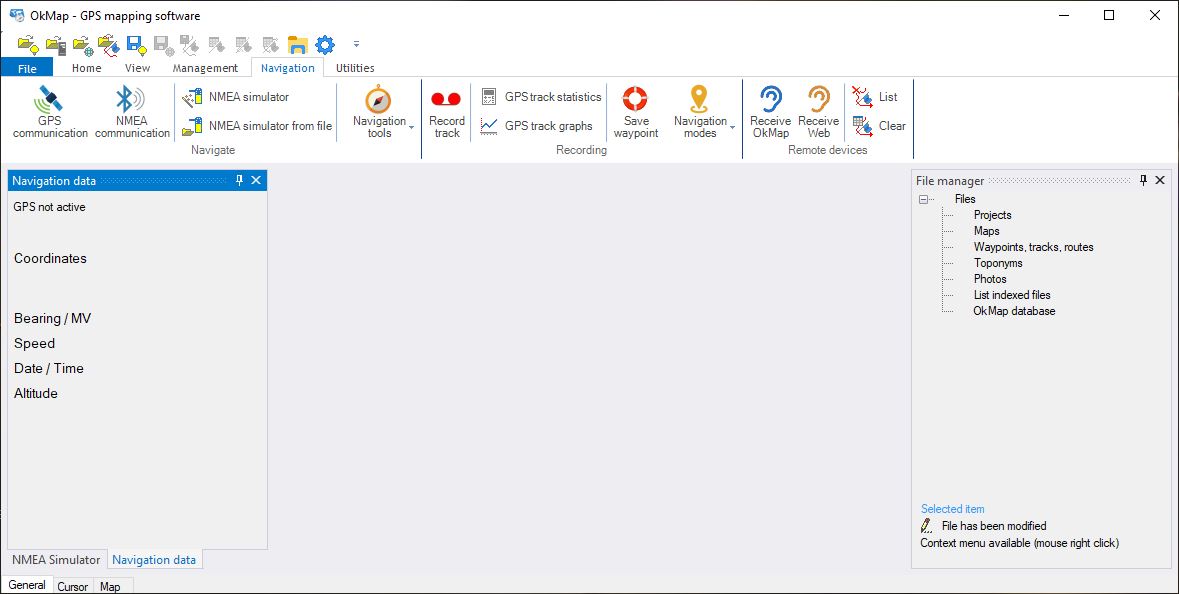The width and height of the screenshot is (1179, 594).
Task: Select Projects in File manager
Action: tap(993, 215)
